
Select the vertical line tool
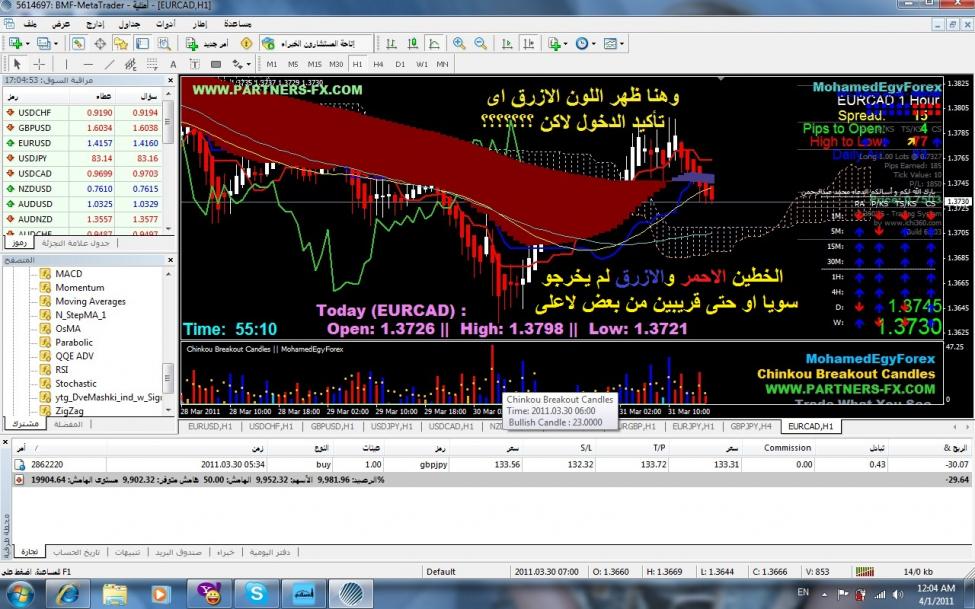66,64
